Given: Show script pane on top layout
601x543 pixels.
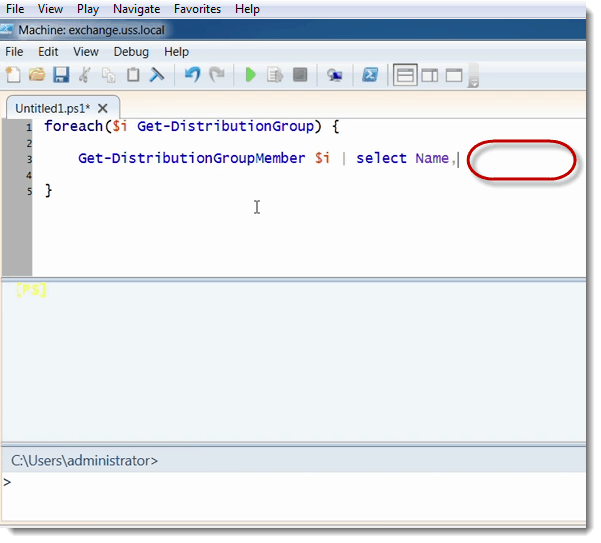Looking at the screenshot, I should tap(405, 75).
